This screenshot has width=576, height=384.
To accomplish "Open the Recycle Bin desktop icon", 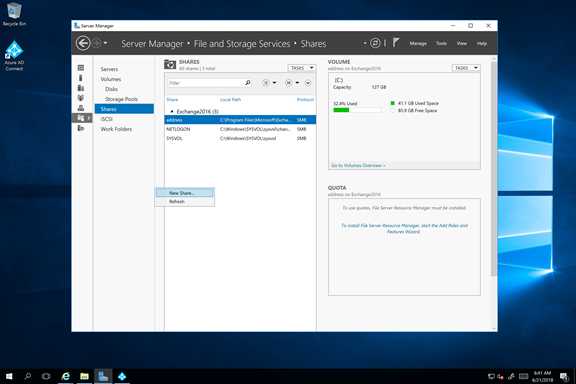I will [14, 14].
